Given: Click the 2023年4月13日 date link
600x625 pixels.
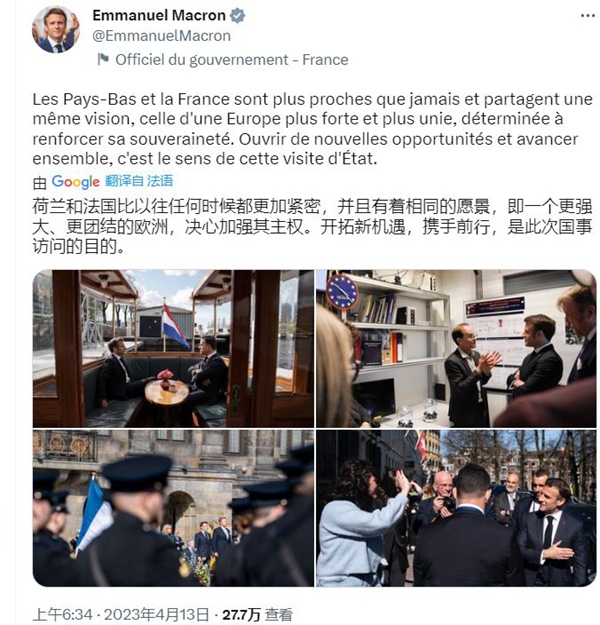Looking at the screenshot, I should pos(157,614).
